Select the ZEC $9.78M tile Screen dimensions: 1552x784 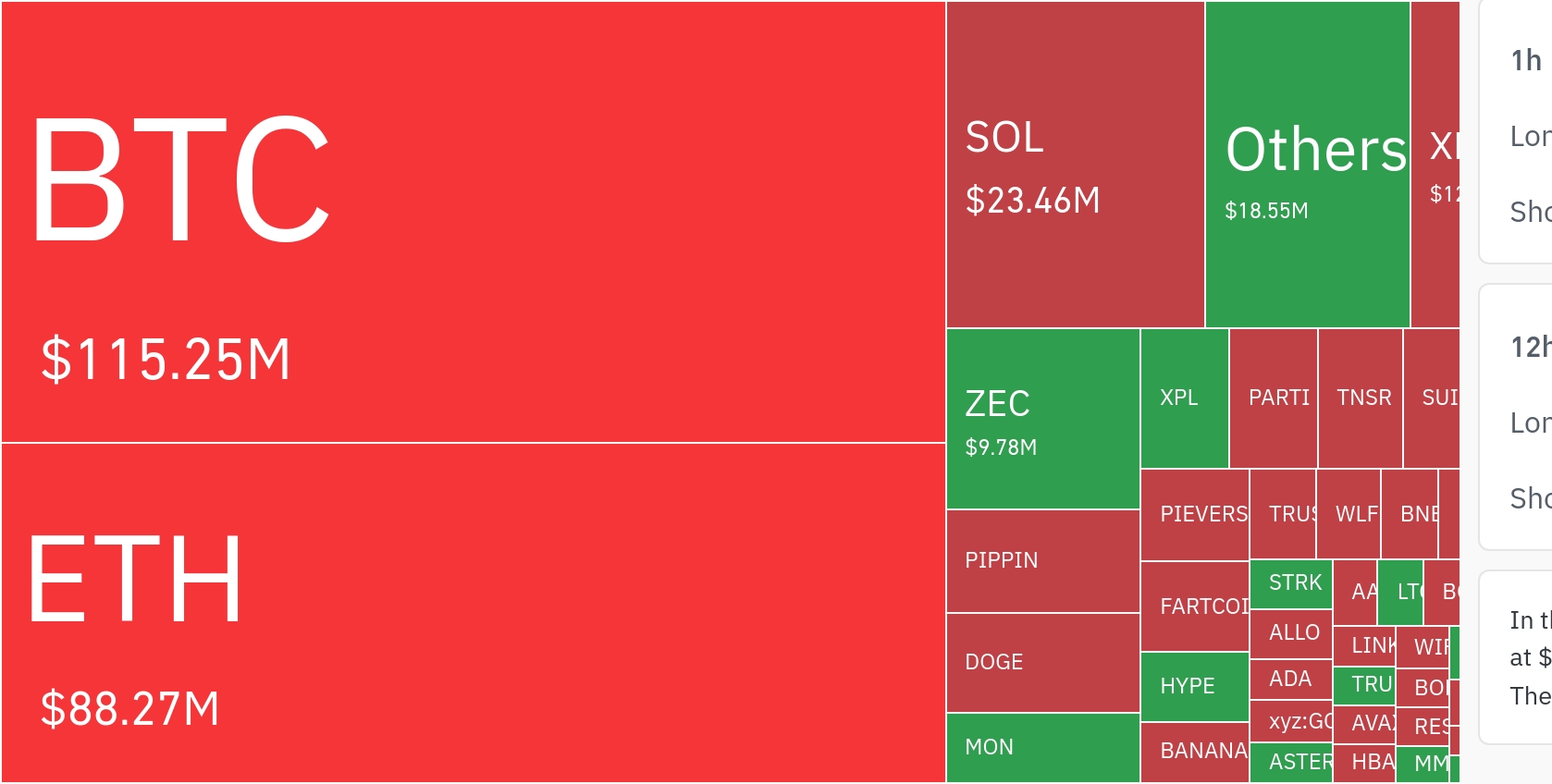(x=1042, y=419)
